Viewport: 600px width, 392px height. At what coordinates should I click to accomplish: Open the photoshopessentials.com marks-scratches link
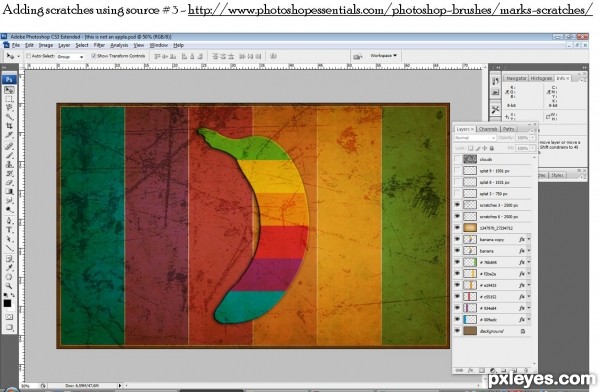pos(390,10)
